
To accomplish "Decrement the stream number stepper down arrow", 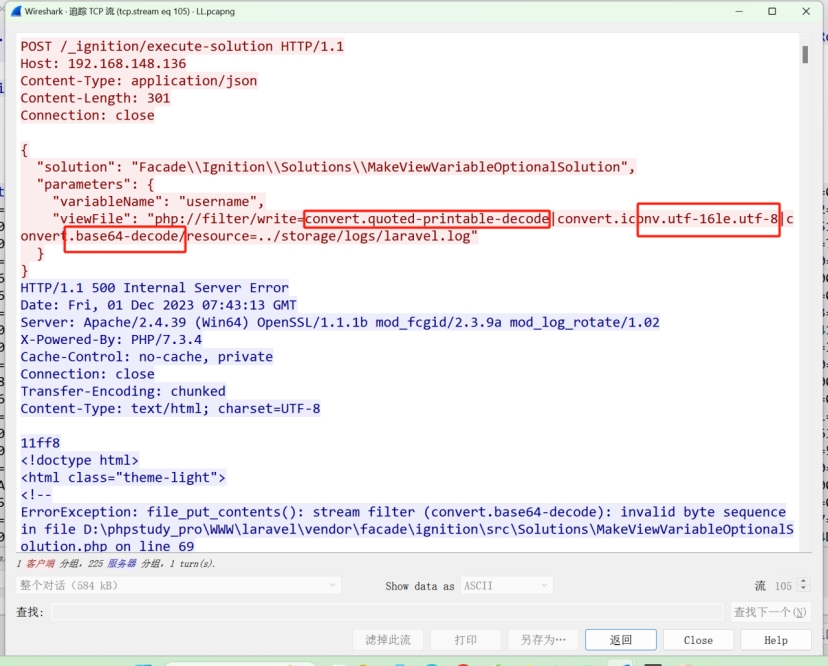I will (x=803, y=589).
